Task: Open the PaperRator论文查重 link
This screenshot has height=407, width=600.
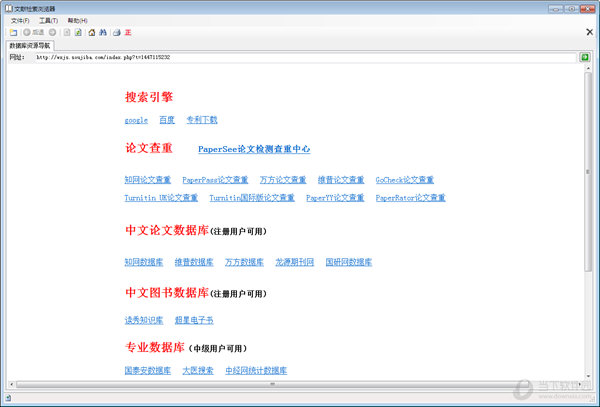Action: tap(411, 197)
